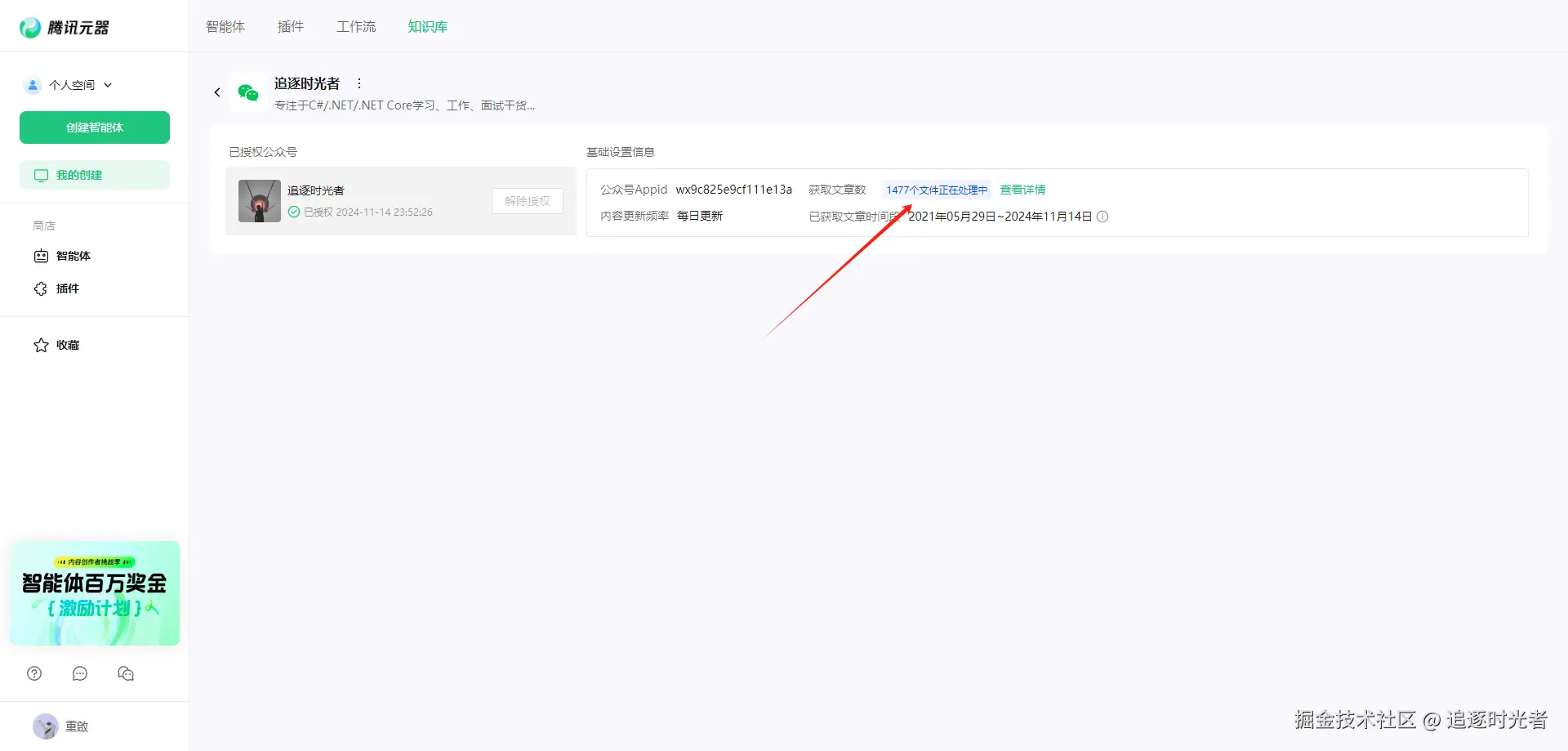Open 我的创建 in the sidebar
The image size is (1568, 751).
tap(95, 175)
